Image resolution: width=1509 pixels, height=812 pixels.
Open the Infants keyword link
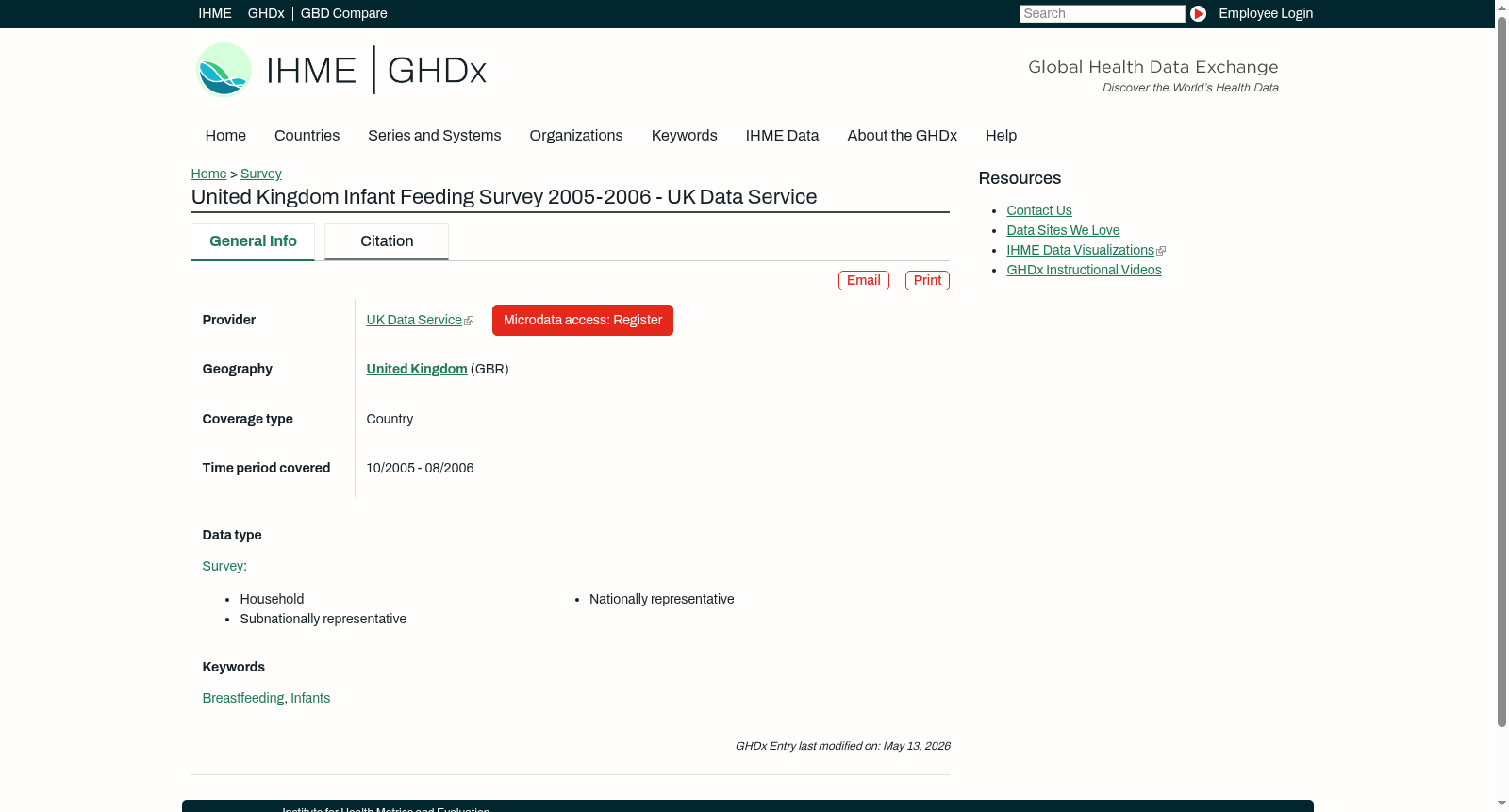click(310, 698)
